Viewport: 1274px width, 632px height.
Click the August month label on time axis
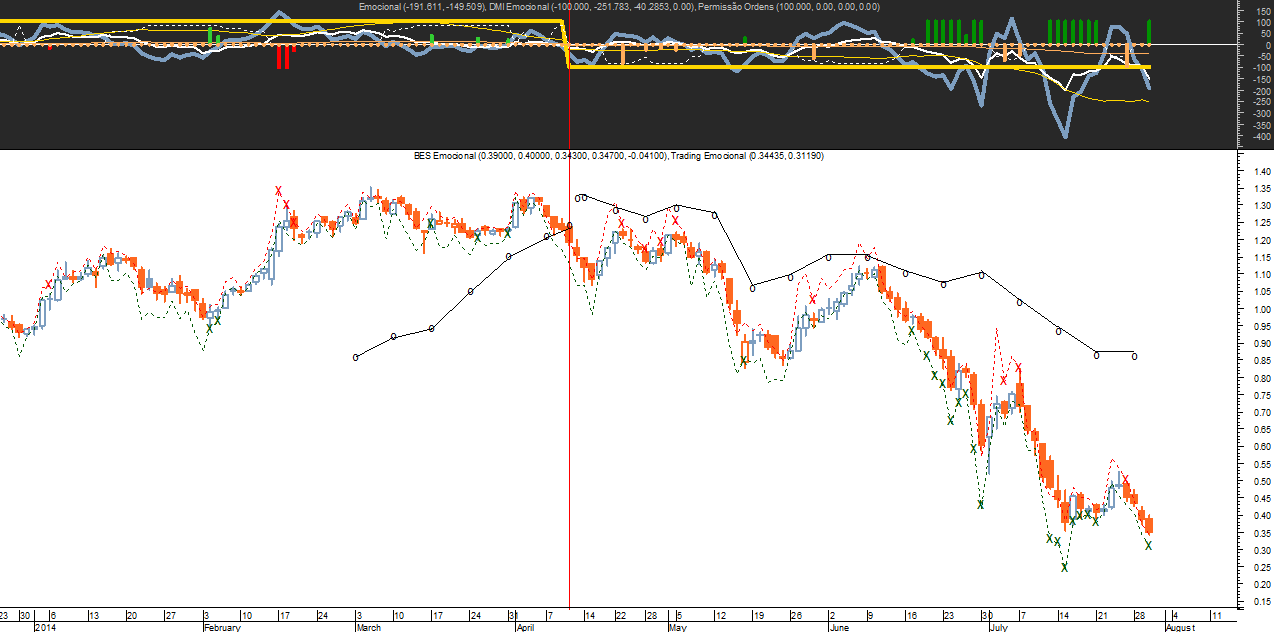click(x=1180, y=628)
